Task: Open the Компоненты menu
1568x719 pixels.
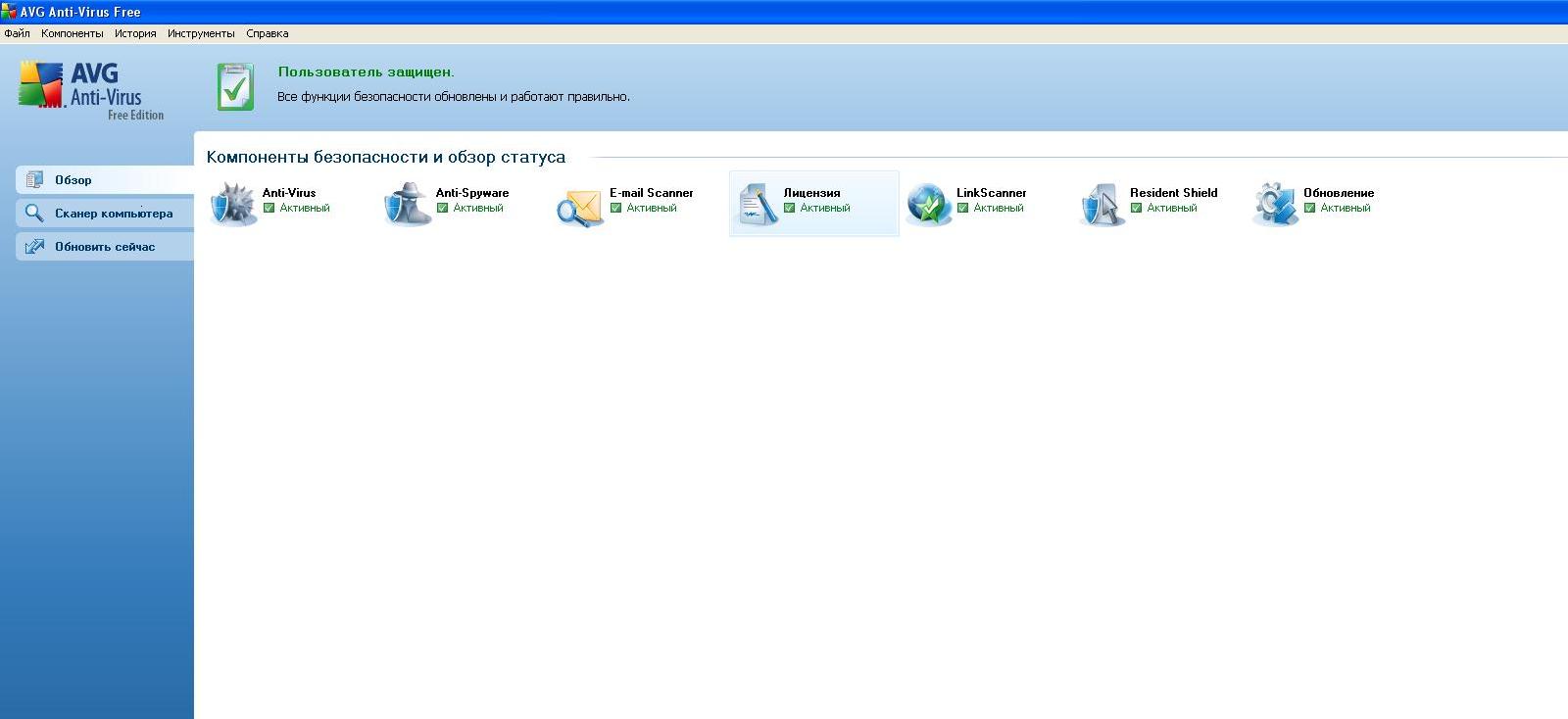Action: 73,33
